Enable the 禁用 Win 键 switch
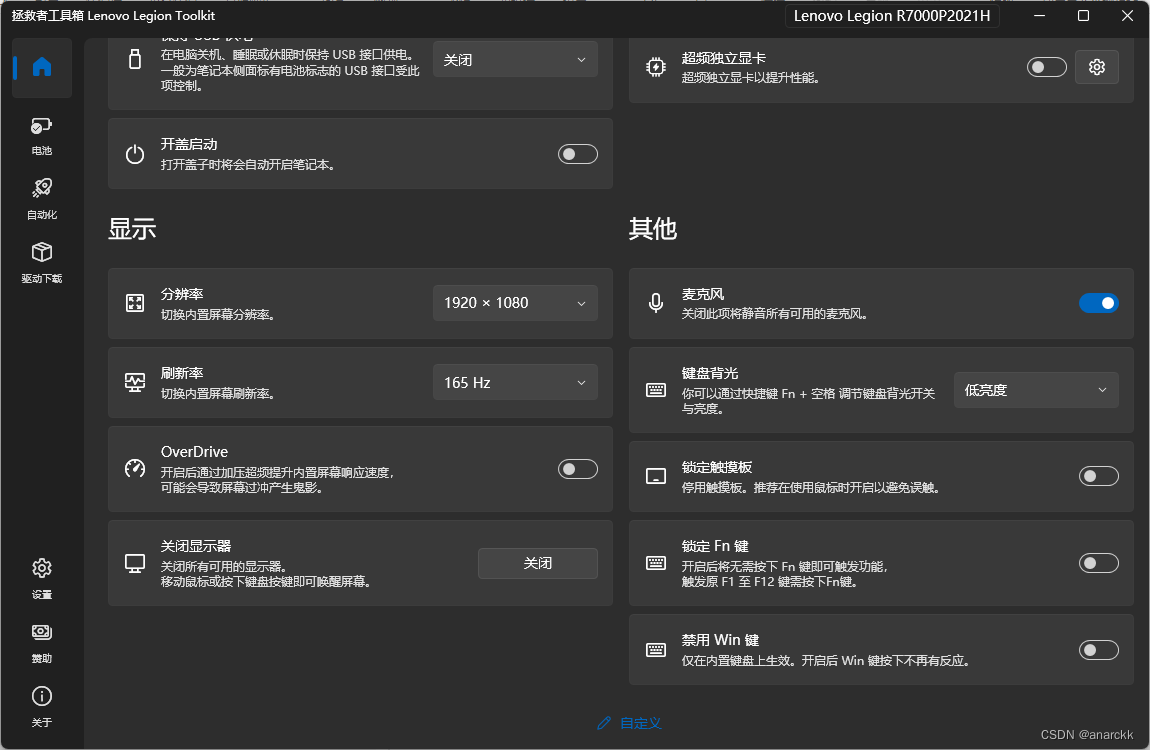Viewport: 1150px width, 750px height. 1099,650
